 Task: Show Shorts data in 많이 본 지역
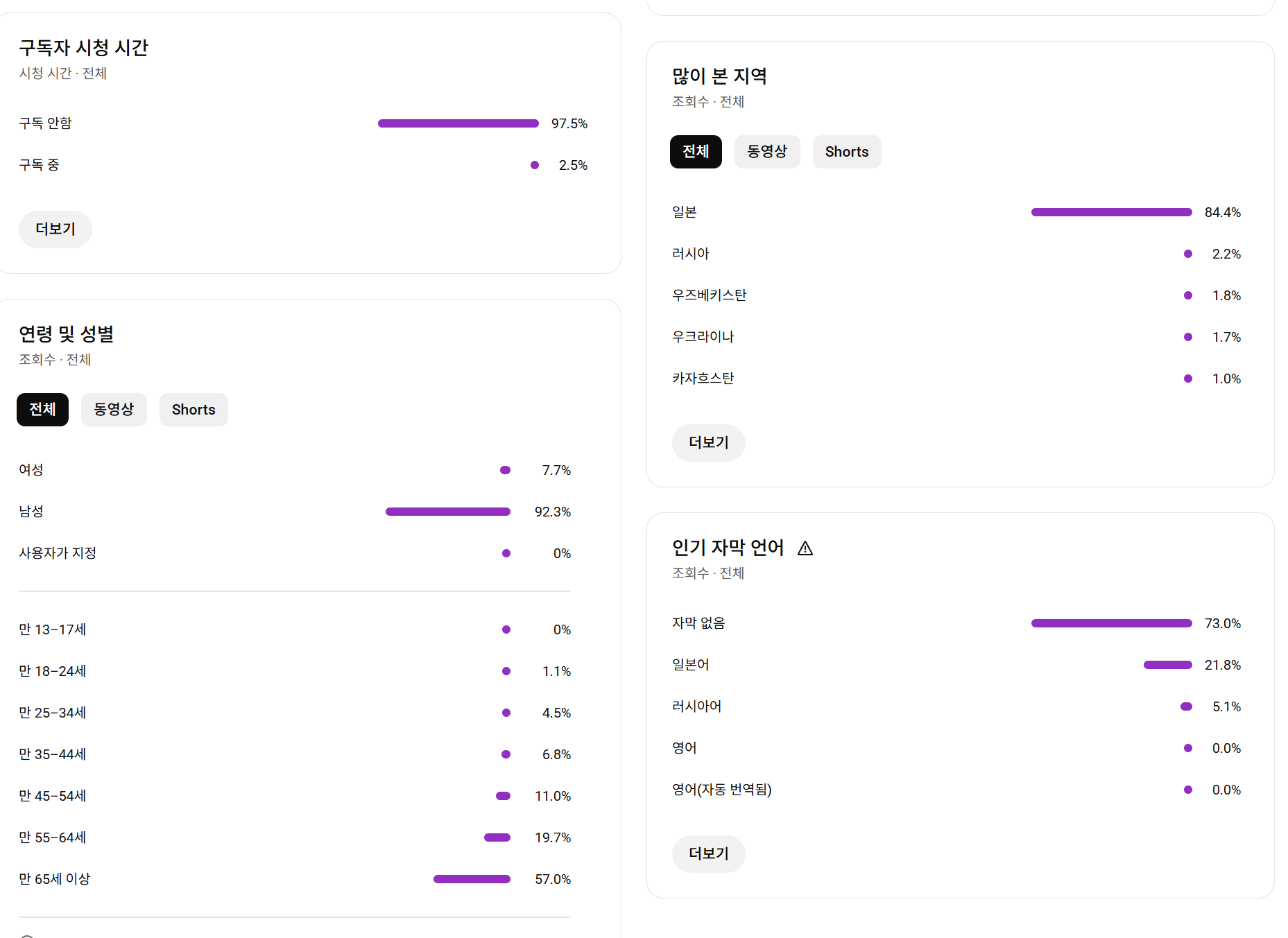pos(847,152)
